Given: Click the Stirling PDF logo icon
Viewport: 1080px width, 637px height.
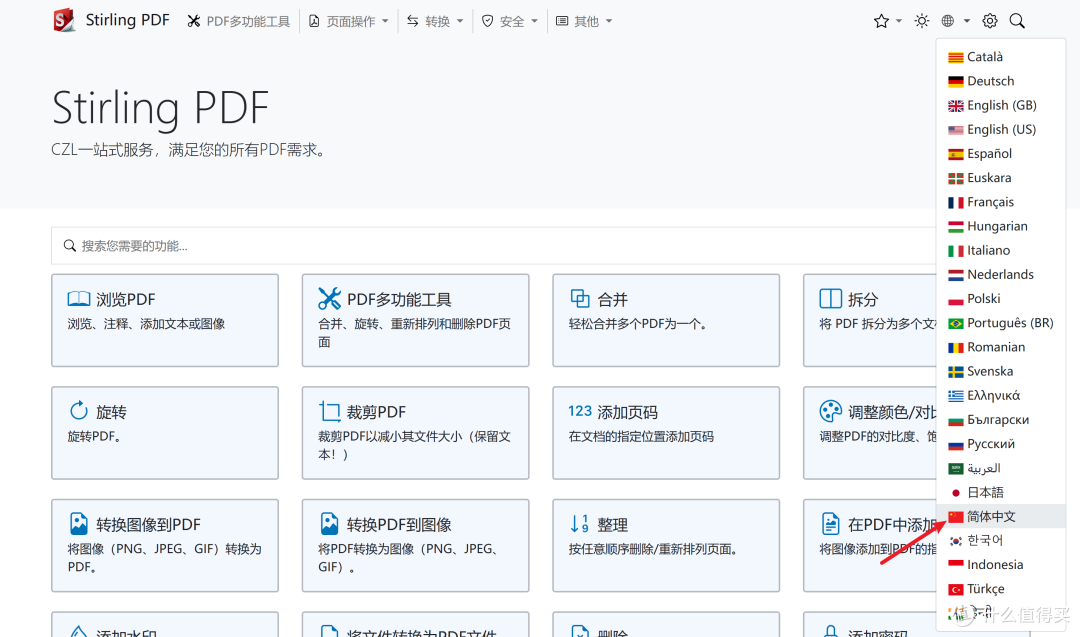Looking at the screenshot, I should pos(64,21).
